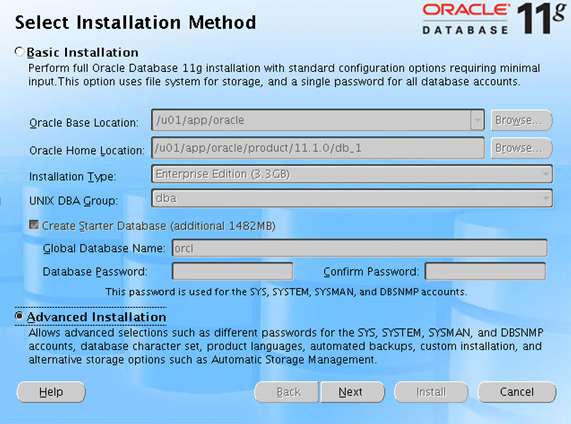Click the Advanced Installation label text
The height and width of the screenshot is (424, 571).
coord(97,317)
